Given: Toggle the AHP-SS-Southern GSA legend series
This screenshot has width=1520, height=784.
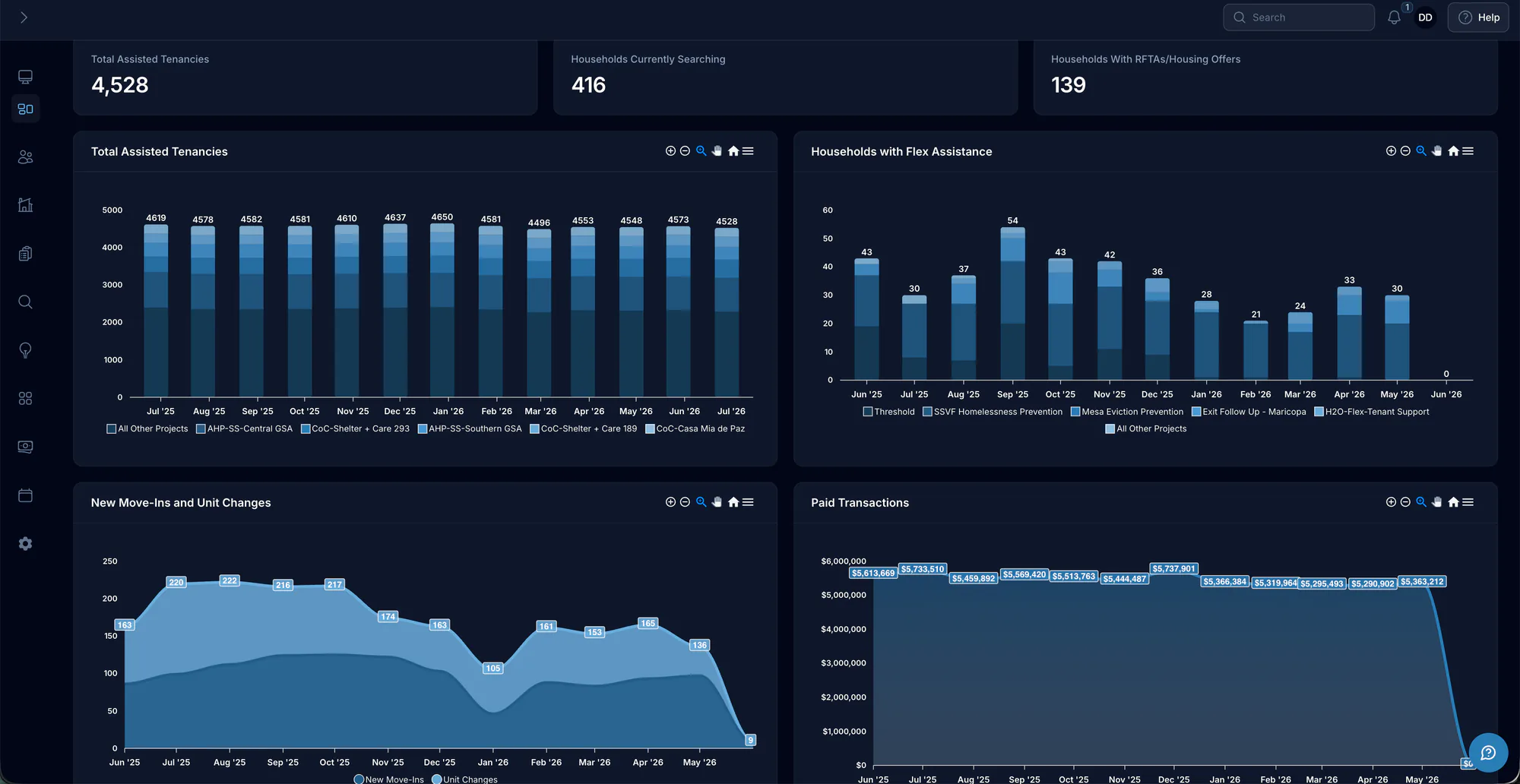Looking at the screenshot, I should coord(470,428).
